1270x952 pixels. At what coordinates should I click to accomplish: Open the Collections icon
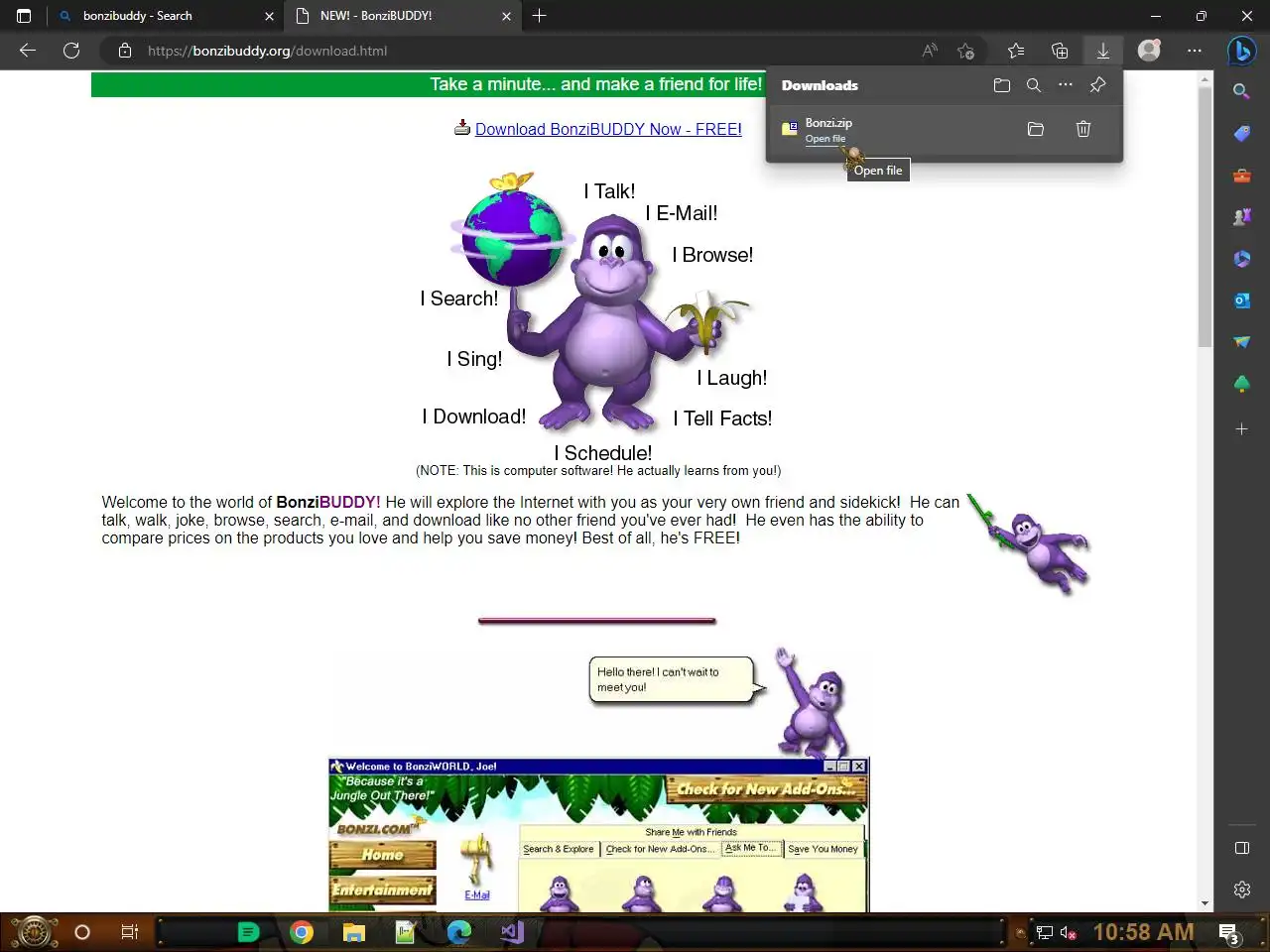(1060, 51)
